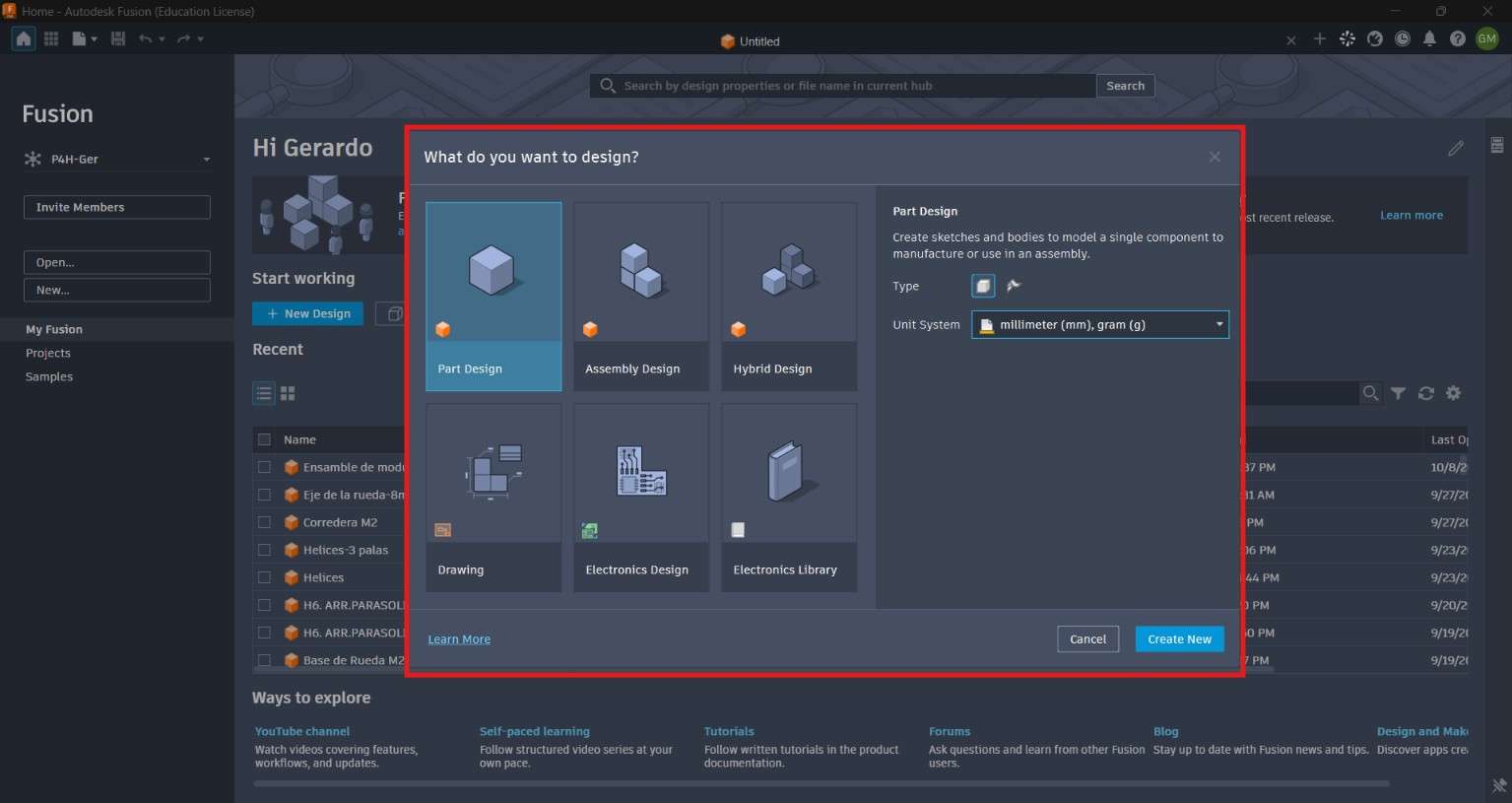Select the Untitled document tab

pyautogui.click(x=751, y=41)
